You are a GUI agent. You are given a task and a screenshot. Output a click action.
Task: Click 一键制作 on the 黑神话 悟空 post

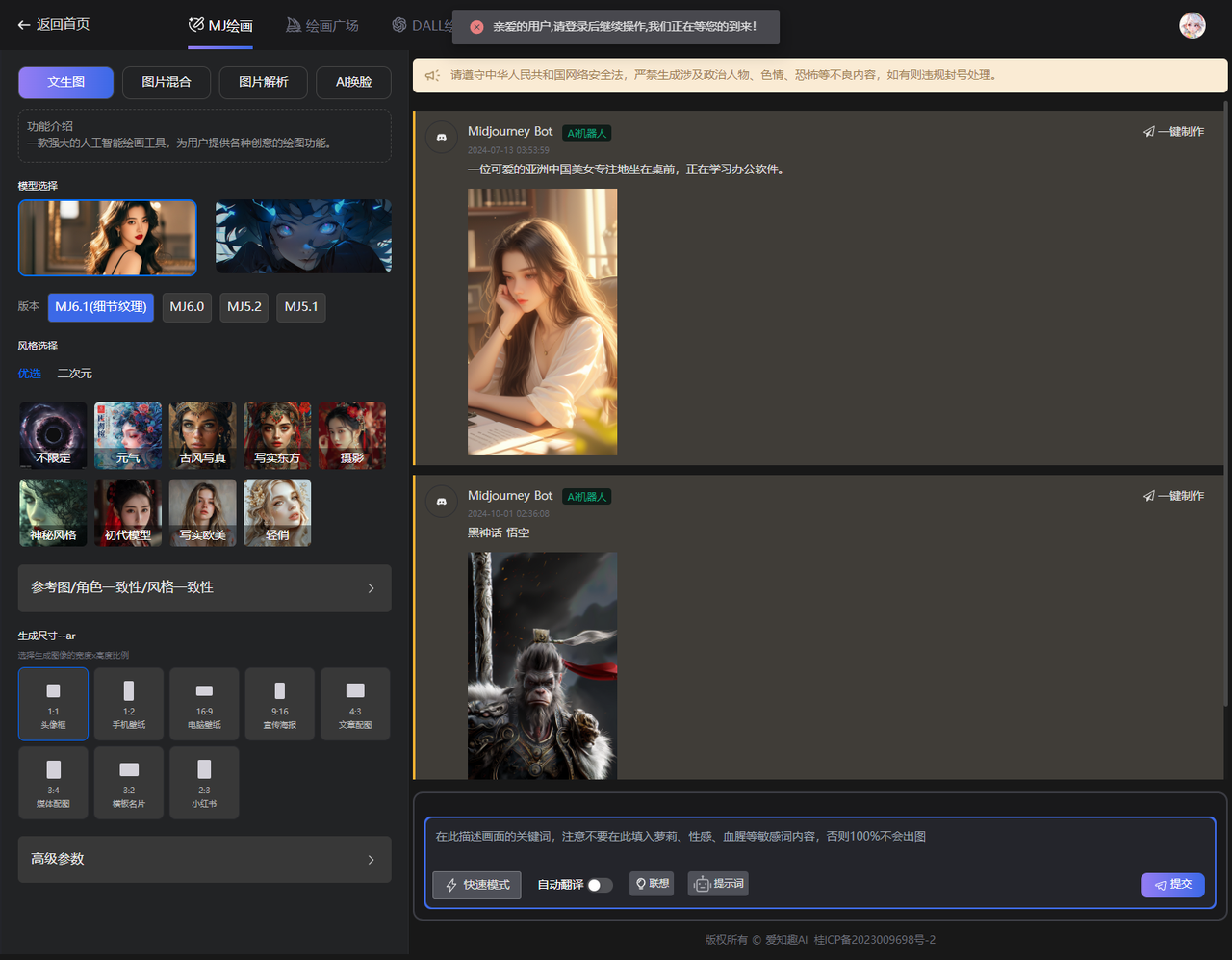pos(1173,496)
